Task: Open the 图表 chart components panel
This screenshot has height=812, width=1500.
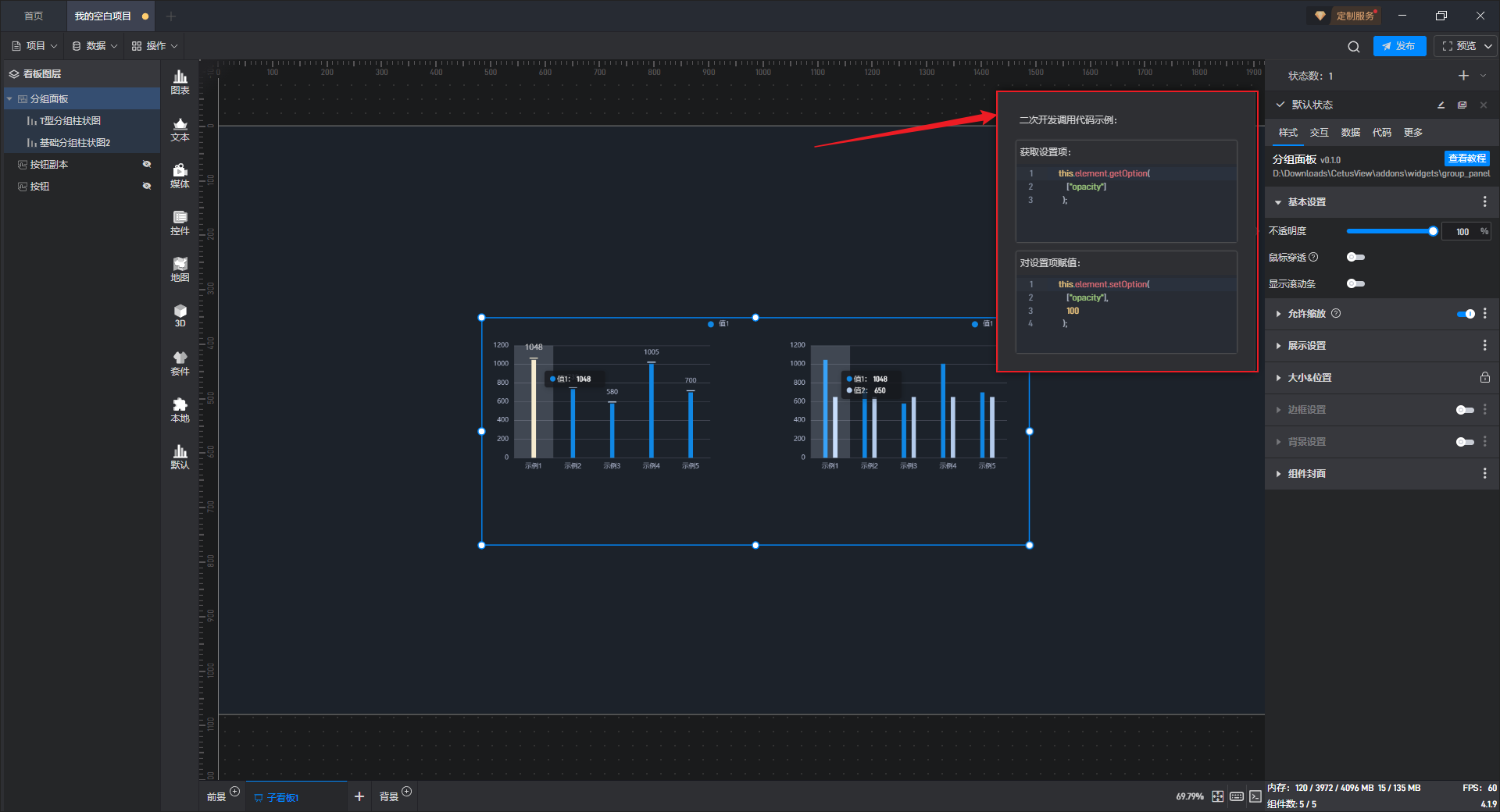Action: pyautogui.click(x=180, y=81)
